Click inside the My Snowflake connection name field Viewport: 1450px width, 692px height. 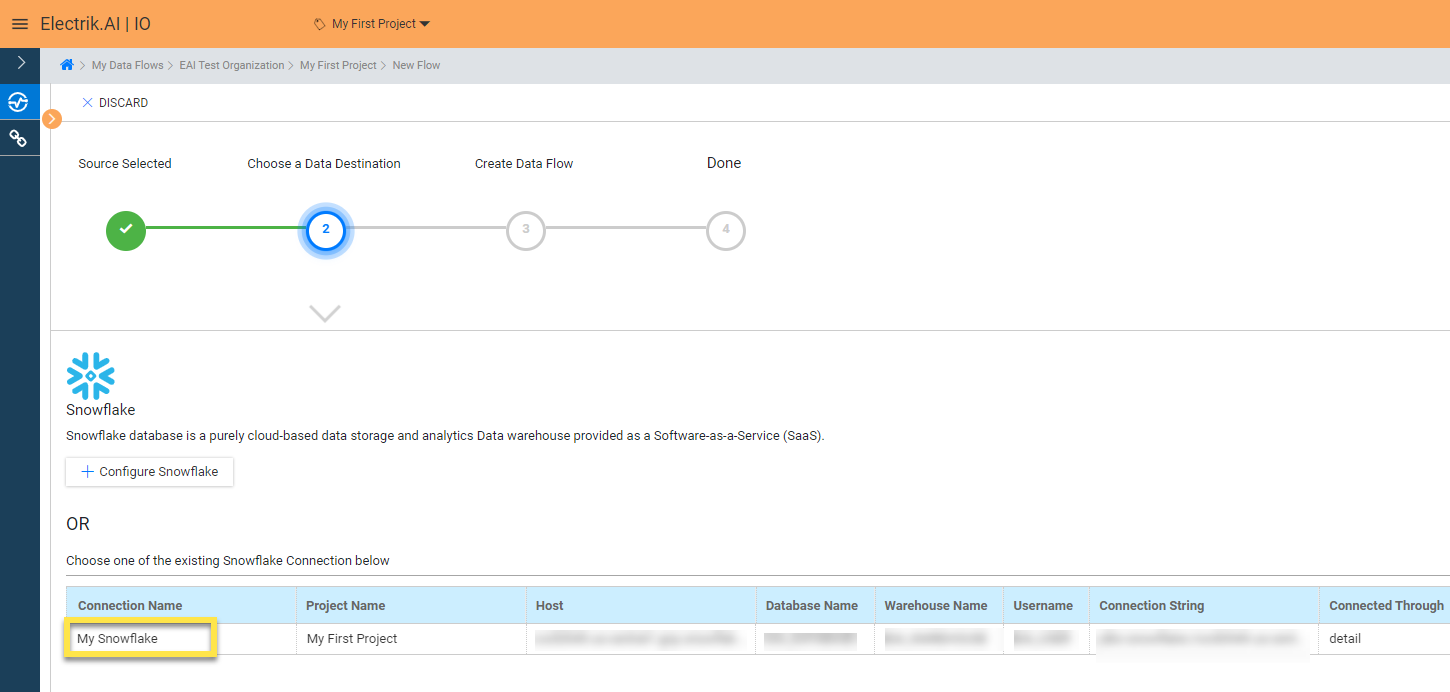point(138,638)
